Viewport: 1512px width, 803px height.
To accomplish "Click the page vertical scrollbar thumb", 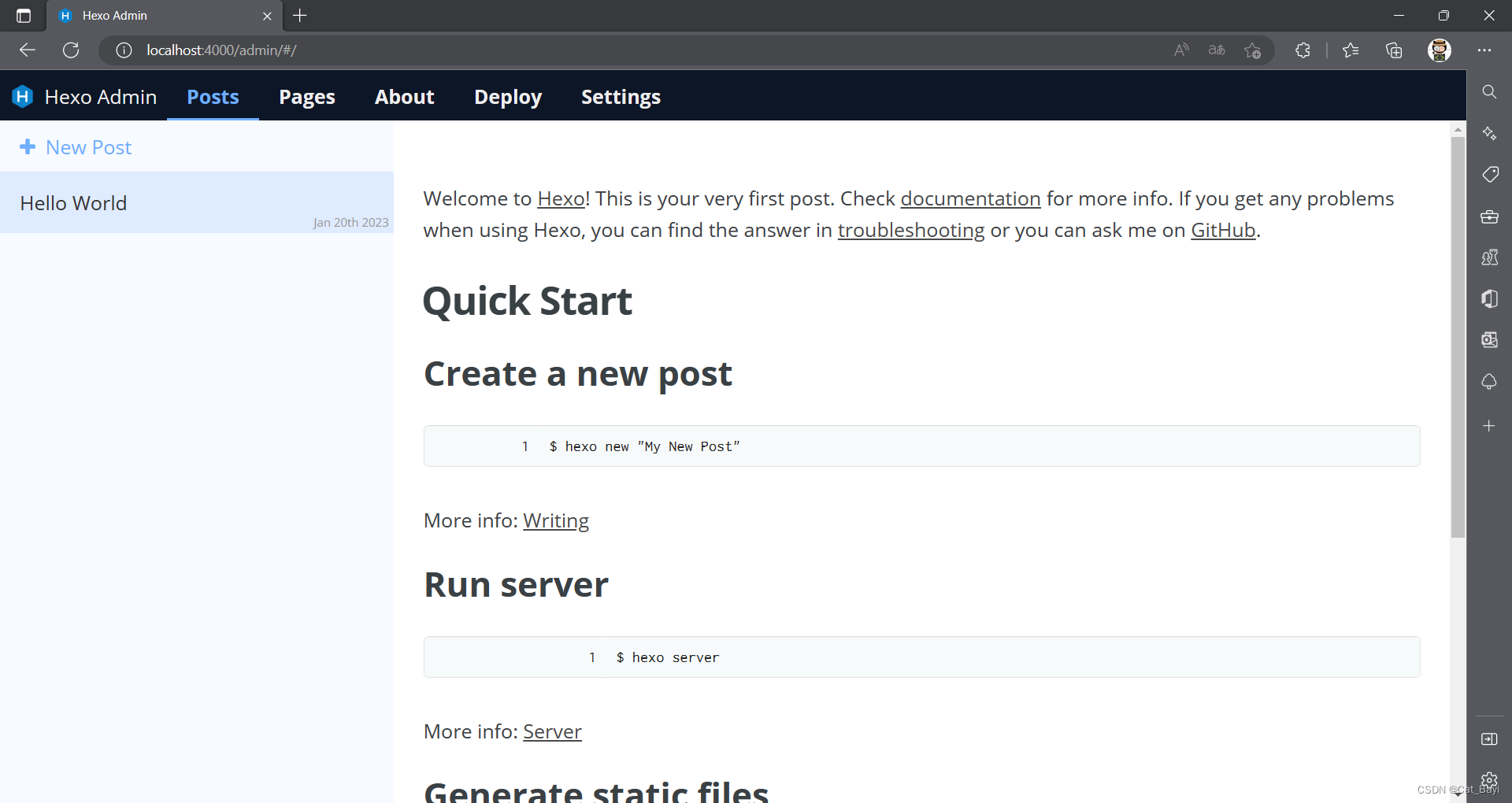I will [1458, 337].
